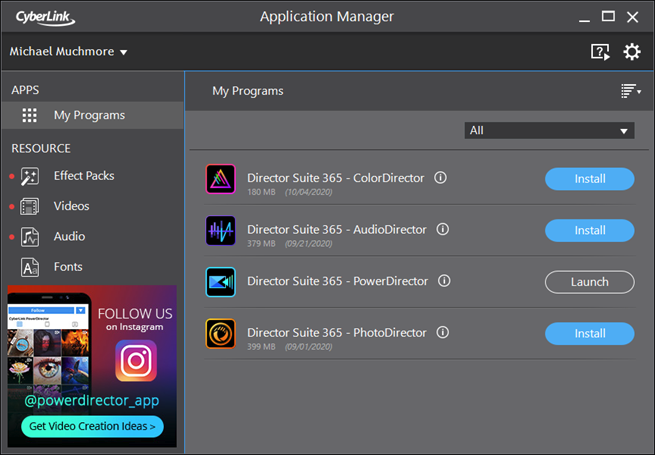Open the Effect Packs resource
Viewport: 655px width, 455px height.
pos(84,176)
